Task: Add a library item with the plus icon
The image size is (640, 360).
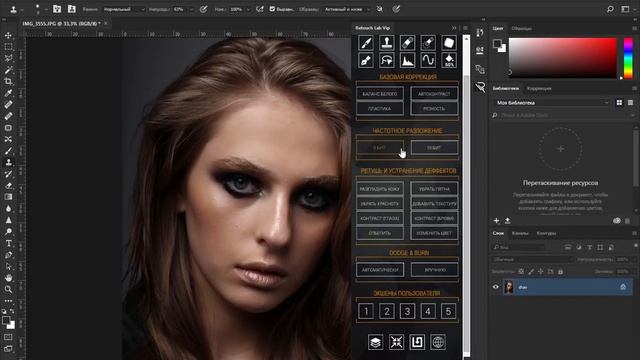Action: click(x=496, y=220)
